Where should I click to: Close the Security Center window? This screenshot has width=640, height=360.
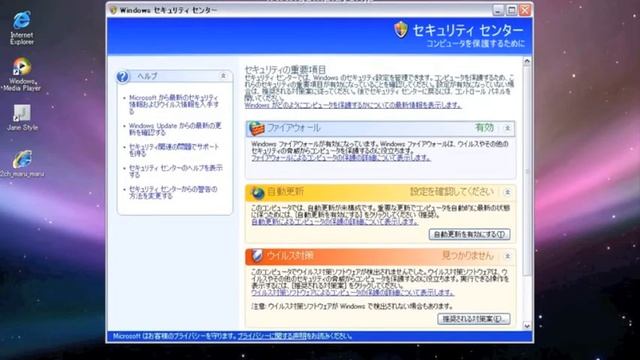coord(525,10)
